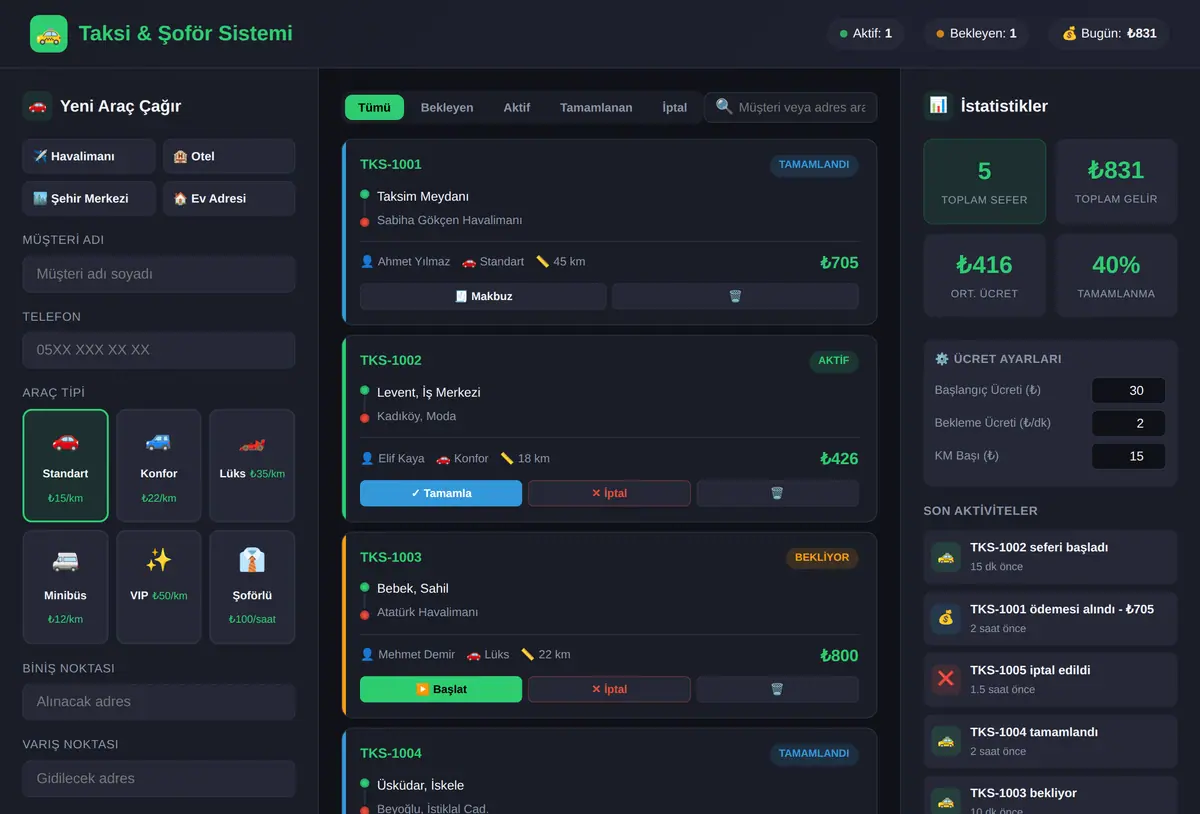Start trip TKS-1003 with Başlat button
Image resolution: width=1200 pixels, height=814 pixels.
pyautogui.click(x=441, y=689)
